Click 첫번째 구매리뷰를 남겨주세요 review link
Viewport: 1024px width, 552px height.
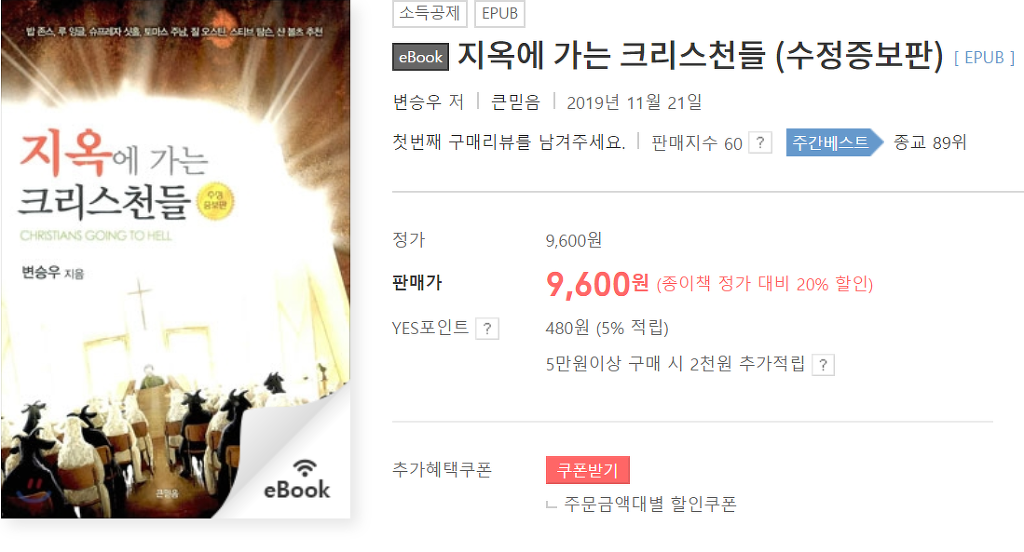click(509, 142)
